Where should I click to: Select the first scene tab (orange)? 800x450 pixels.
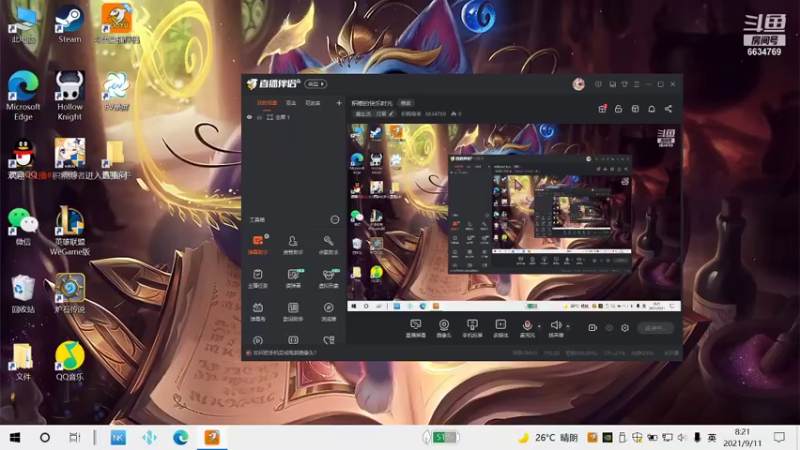267,103
